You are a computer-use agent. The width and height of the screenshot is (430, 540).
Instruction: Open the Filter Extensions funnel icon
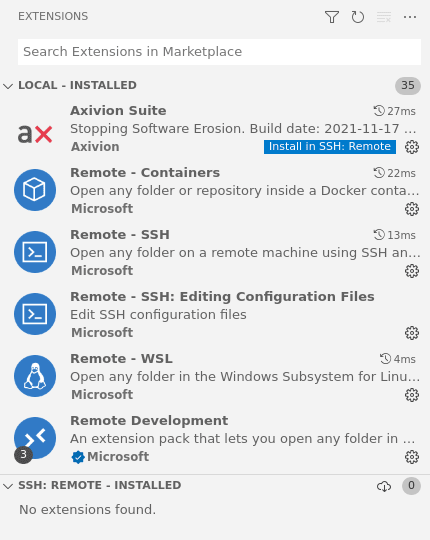[x=332, y=17]
